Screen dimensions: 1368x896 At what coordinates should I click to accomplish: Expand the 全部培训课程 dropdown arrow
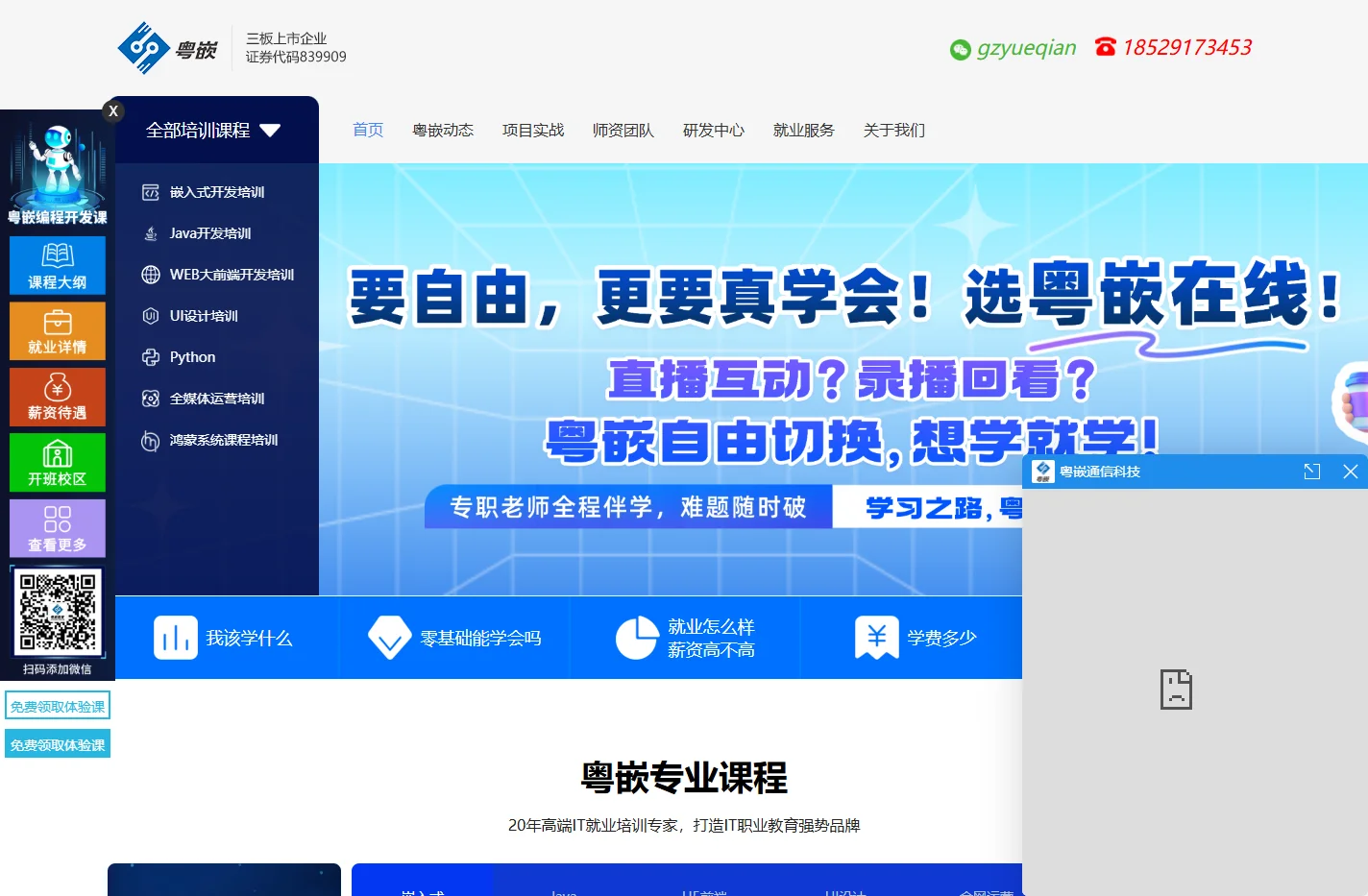pos(270,131)
